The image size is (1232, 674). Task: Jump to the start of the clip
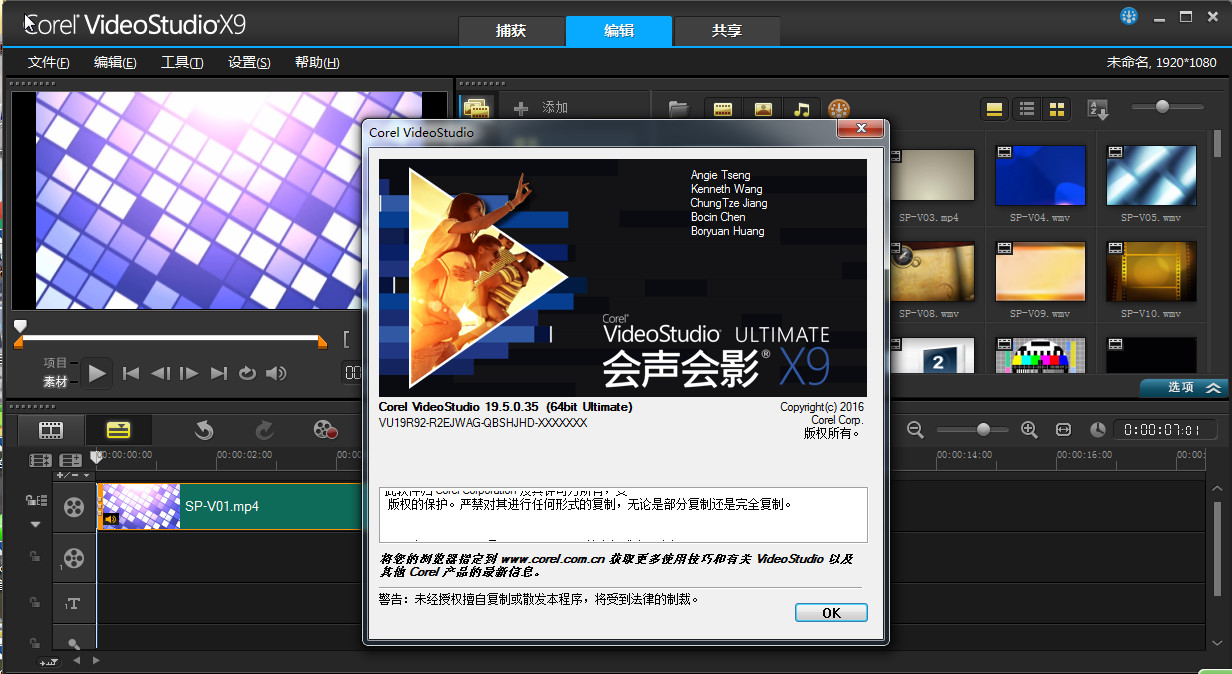pos(131,373)
